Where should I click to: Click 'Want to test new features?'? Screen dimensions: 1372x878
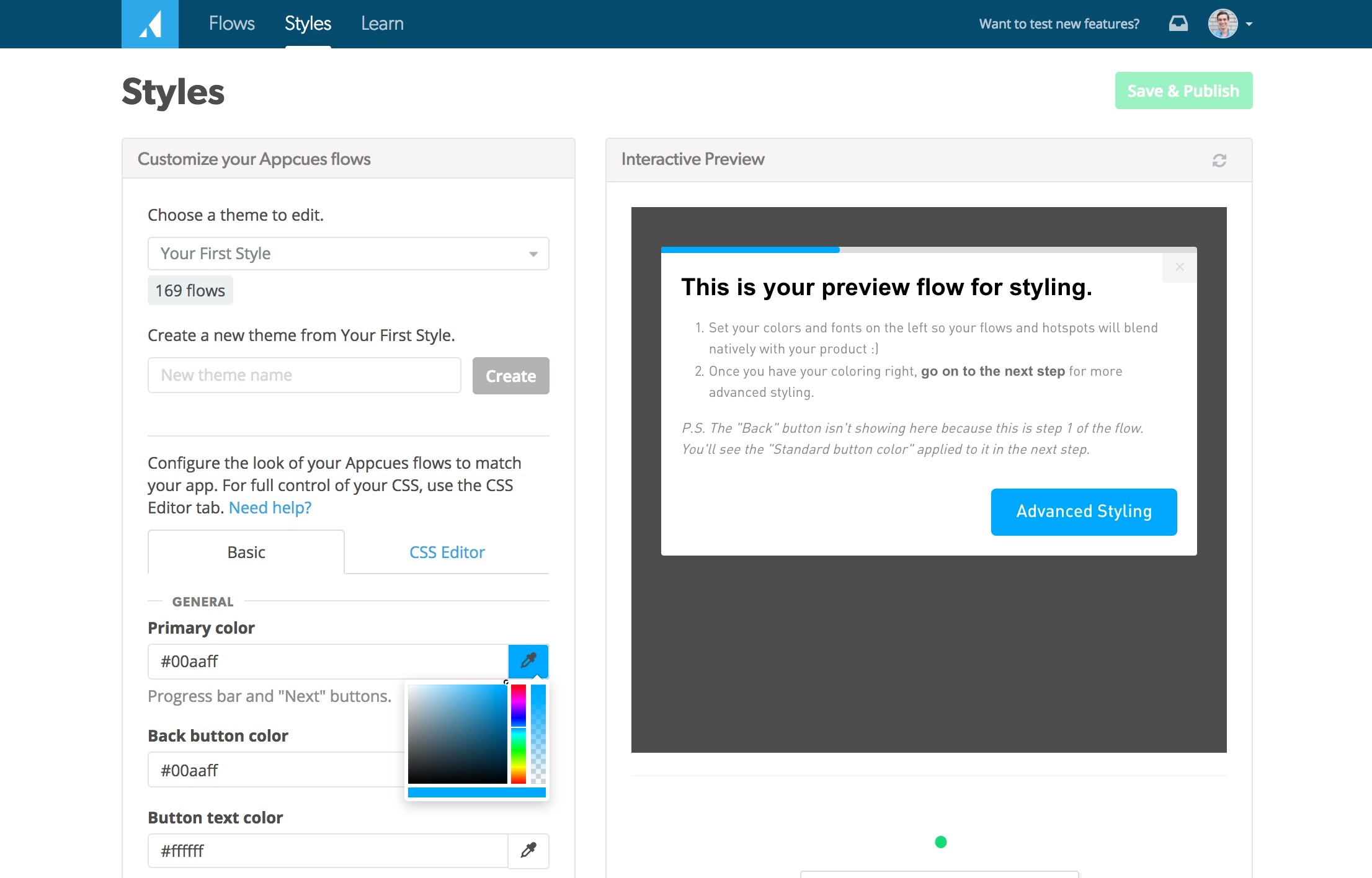click(1059, 24)
